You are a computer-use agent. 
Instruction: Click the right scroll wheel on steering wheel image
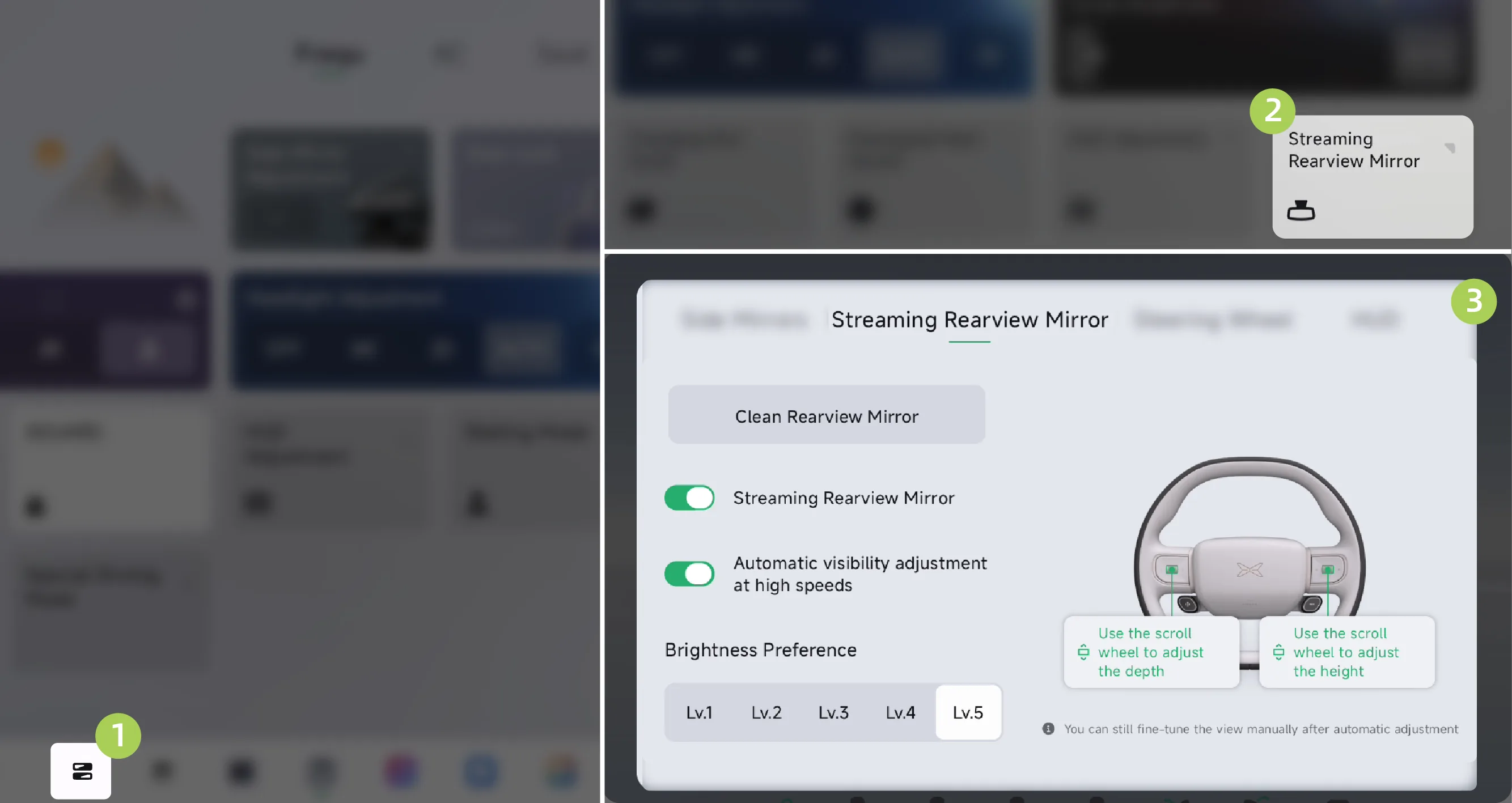[x=1328, y=570]
